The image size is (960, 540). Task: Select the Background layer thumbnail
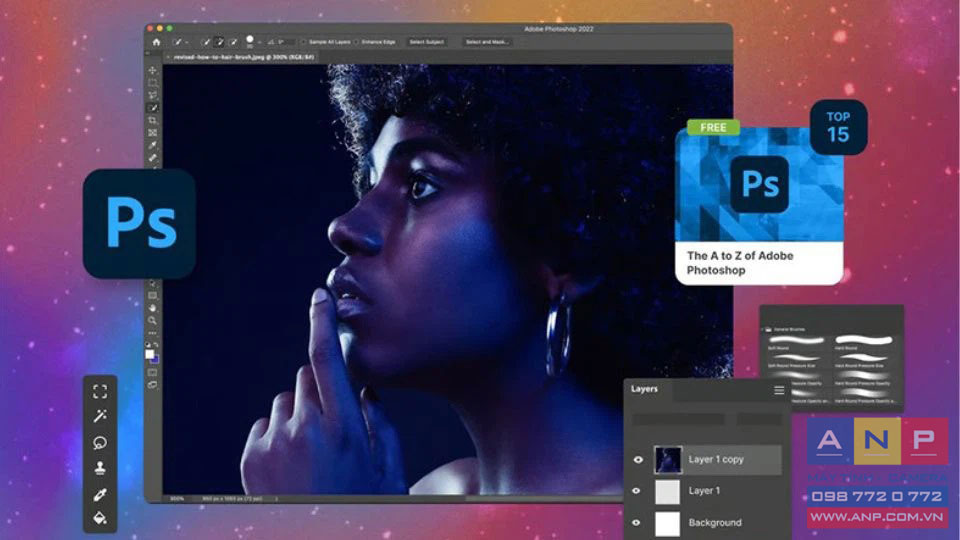pyautogui.click(x=667, y=523)
